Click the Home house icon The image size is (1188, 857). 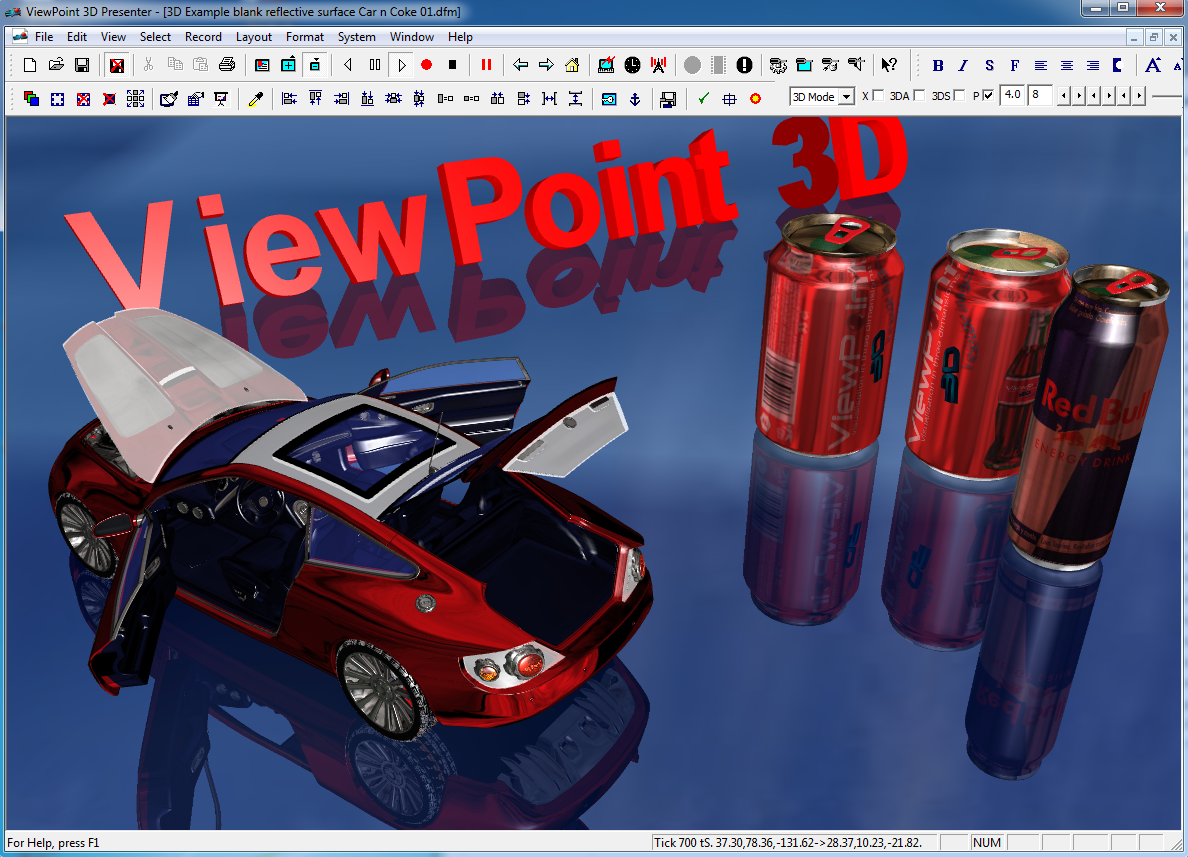point(572,65)
